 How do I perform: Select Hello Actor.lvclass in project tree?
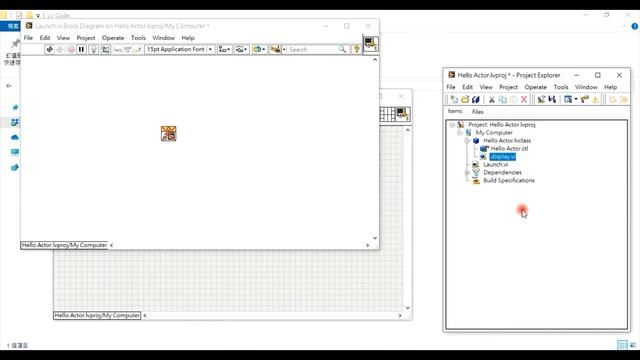[507, 140]
